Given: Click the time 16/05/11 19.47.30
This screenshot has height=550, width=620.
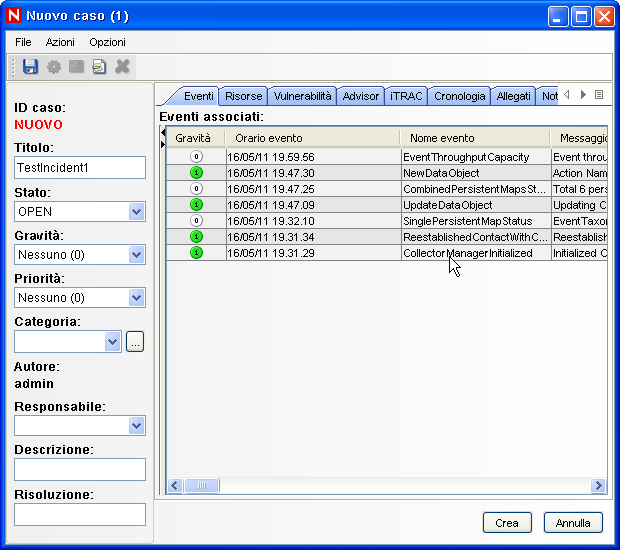Looking at the screenshot, I should pos(271,173).
